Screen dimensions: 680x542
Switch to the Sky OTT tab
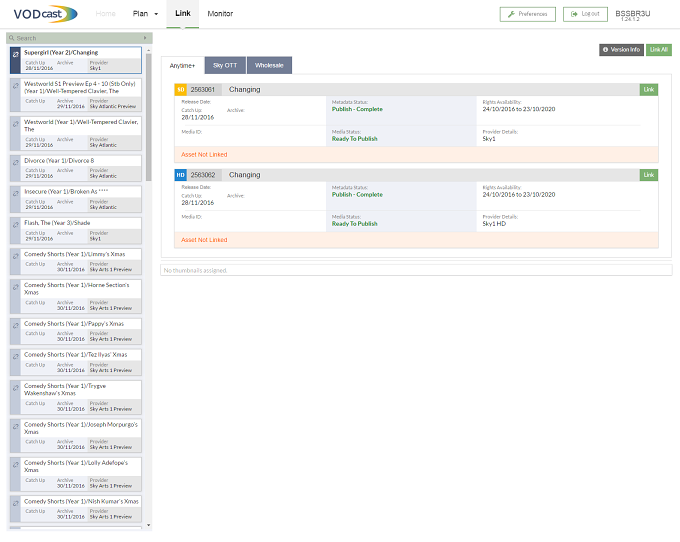click(225, 65)
